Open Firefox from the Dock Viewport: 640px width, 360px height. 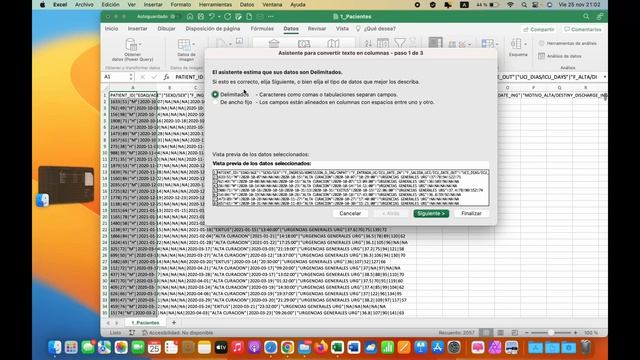[x=321, y=347]
